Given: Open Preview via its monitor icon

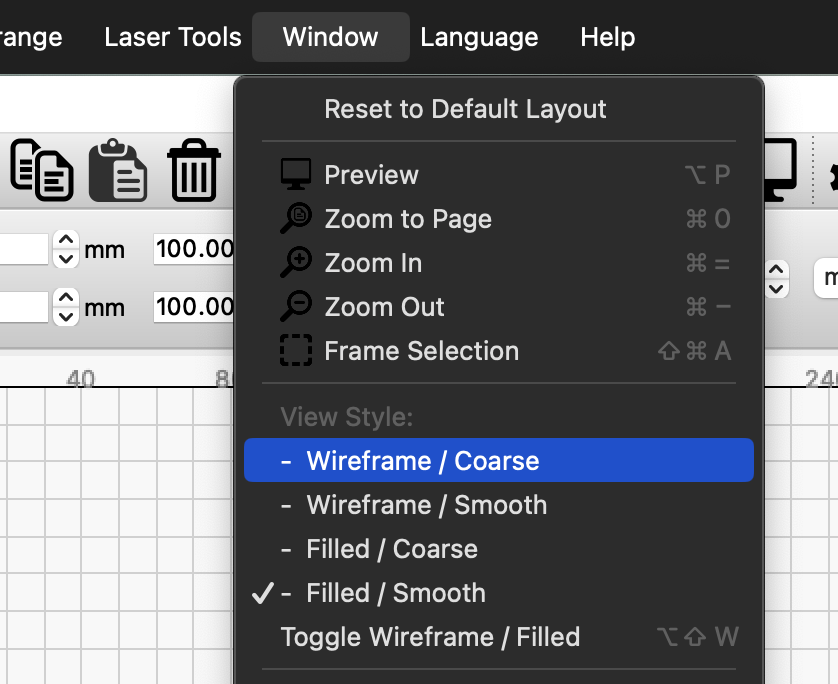Looking at the screenshot, I should click(295, 173).
